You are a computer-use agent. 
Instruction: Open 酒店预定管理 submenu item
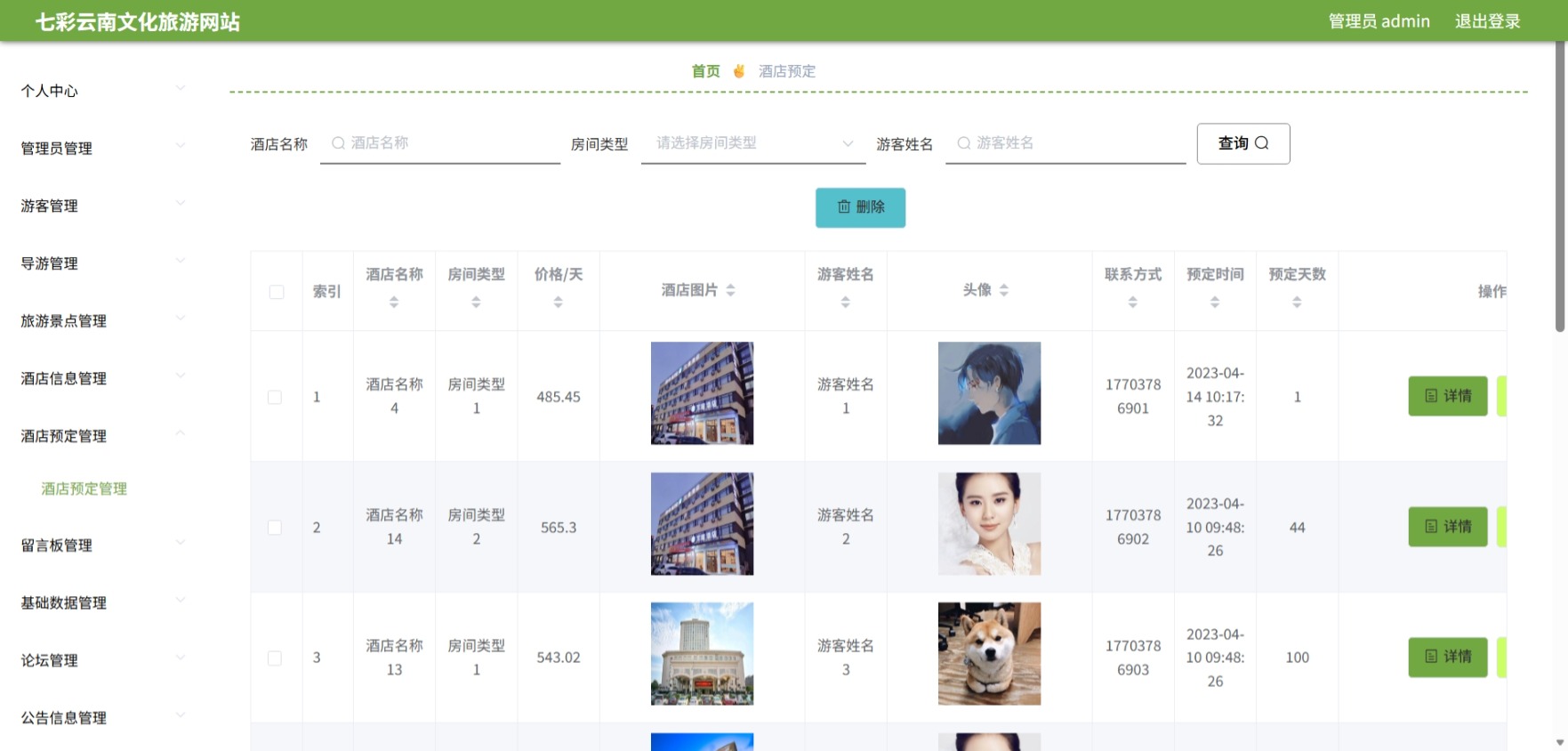point(84,489)
